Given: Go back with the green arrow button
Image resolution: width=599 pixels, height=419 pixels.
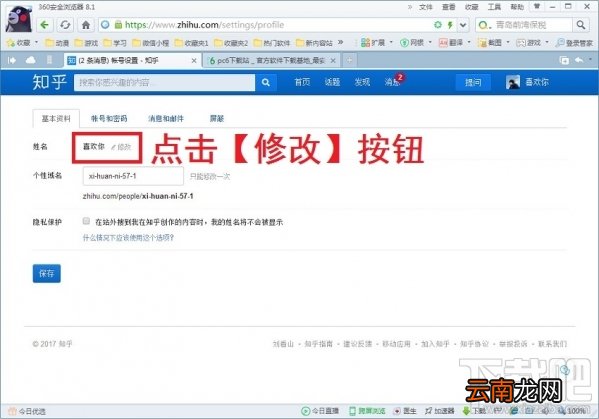Looking at the screenshot, I should click(x=45, y=25).
